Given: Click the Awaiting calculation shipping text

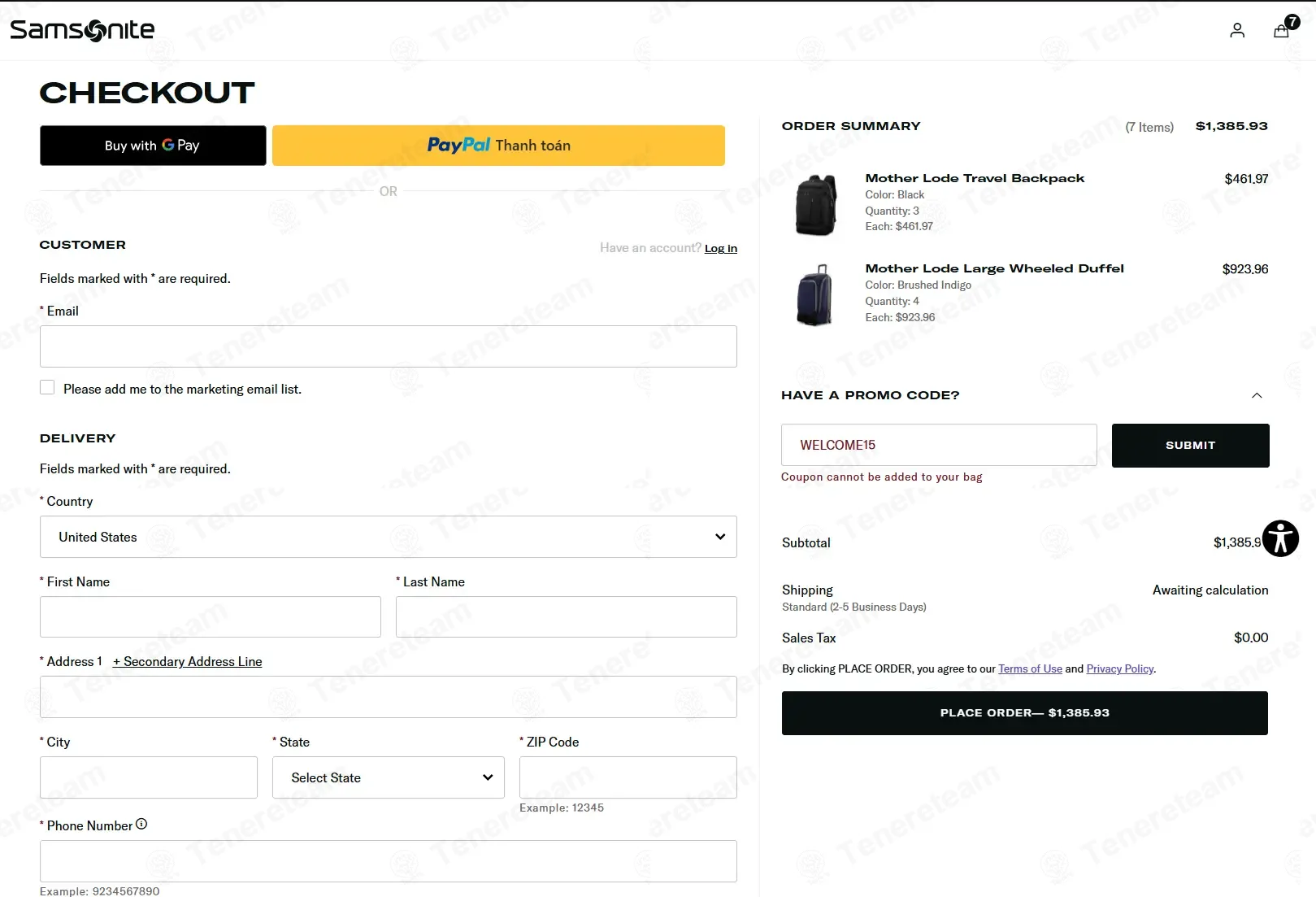Looking at the screenshot, I should (1210, 590).
